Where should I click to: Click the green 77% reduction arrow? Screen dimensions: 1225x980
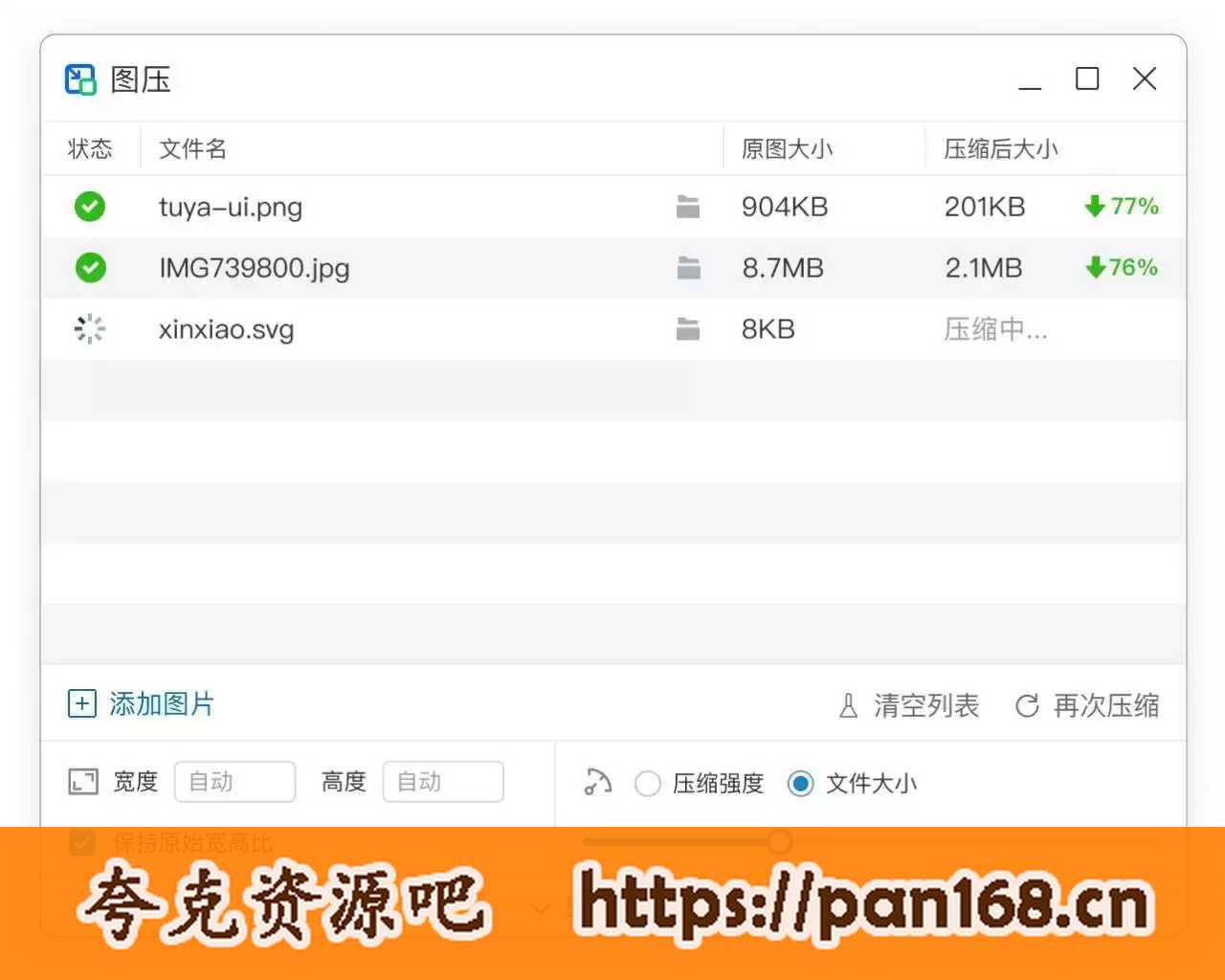(1095, 206)
